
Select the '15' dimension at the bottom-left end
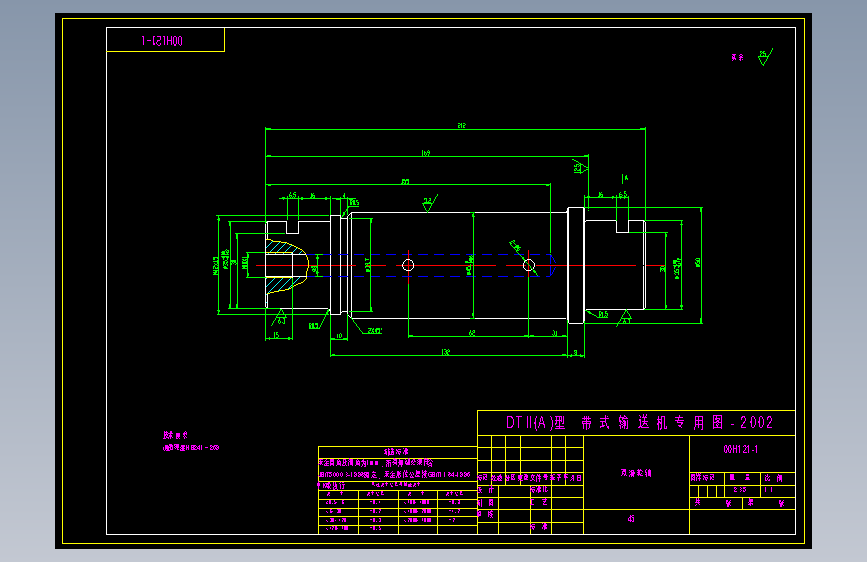tap(276, 335)
